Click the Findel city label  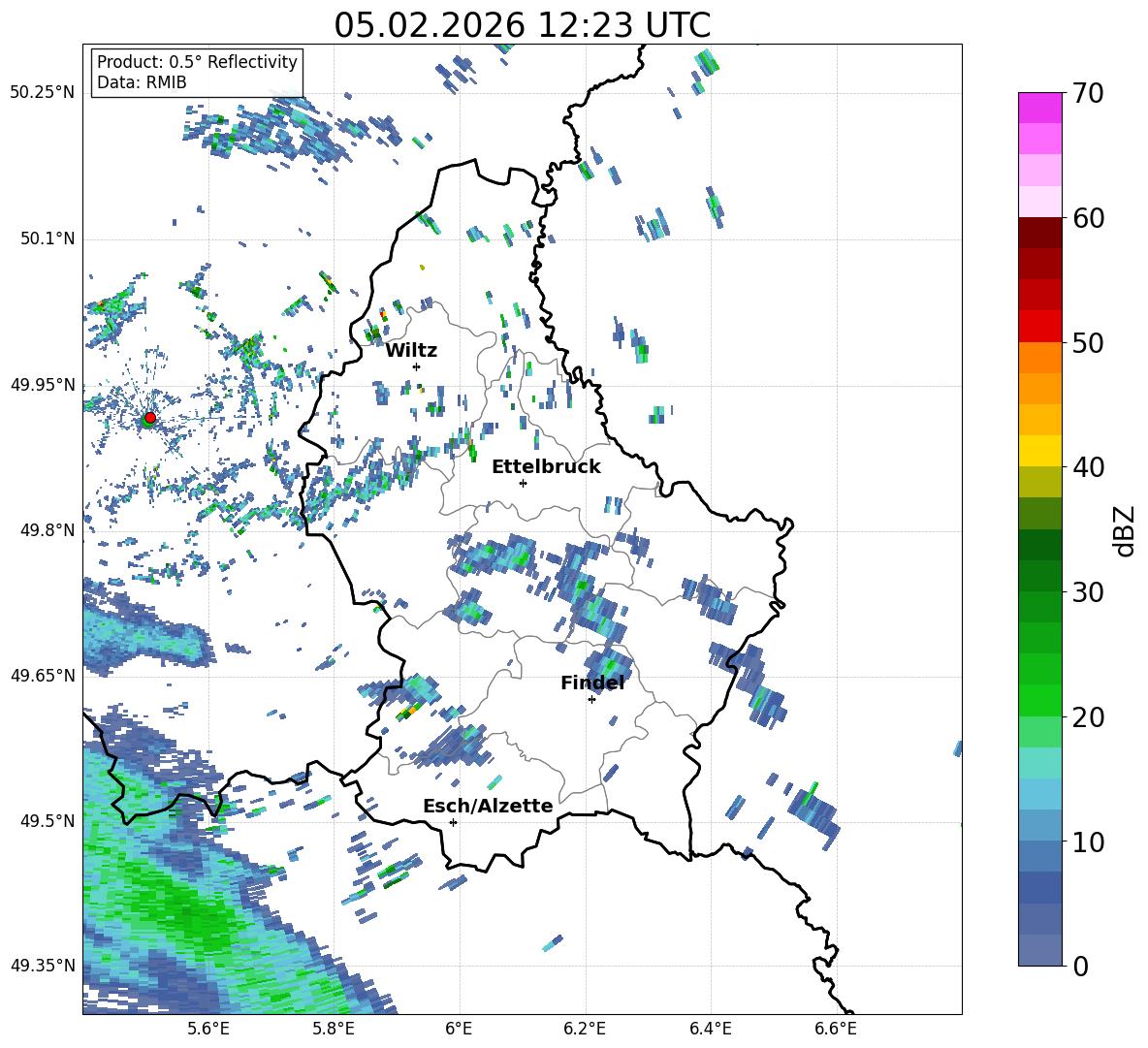(x=592, y=683)
